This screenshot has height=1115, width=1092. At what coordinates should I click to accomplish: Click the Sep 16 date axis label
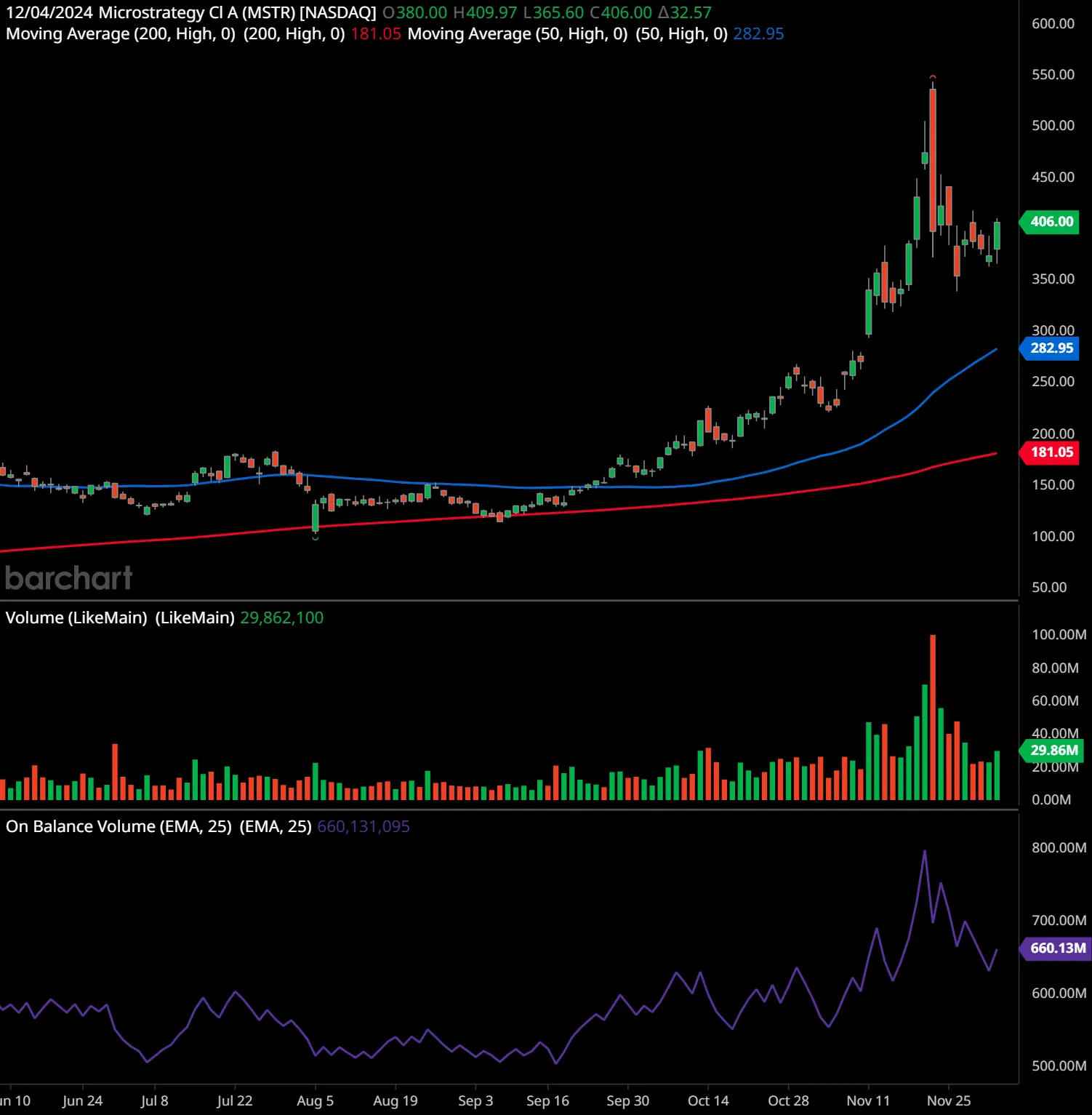(547, 1100)
